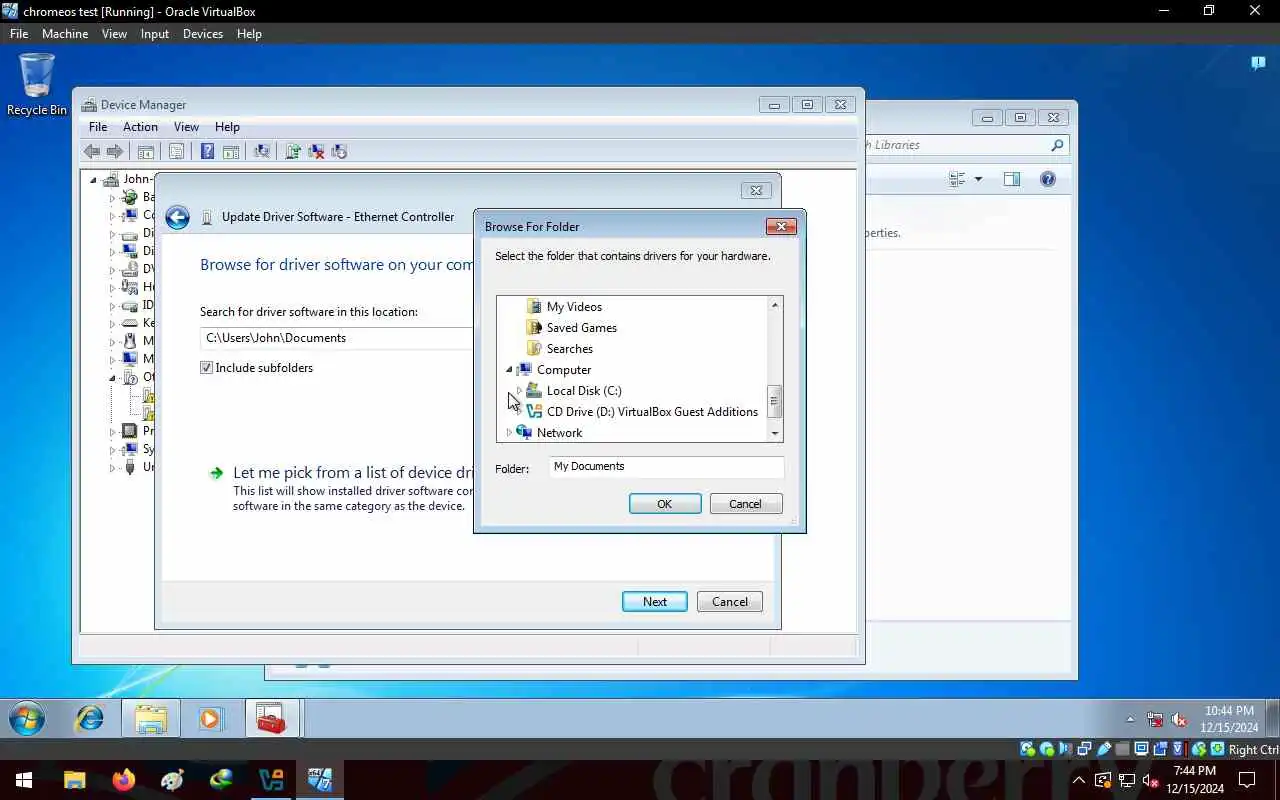
Task: Click the blue Help question mark toolbar icon
Action: click(x=207, y=152)
